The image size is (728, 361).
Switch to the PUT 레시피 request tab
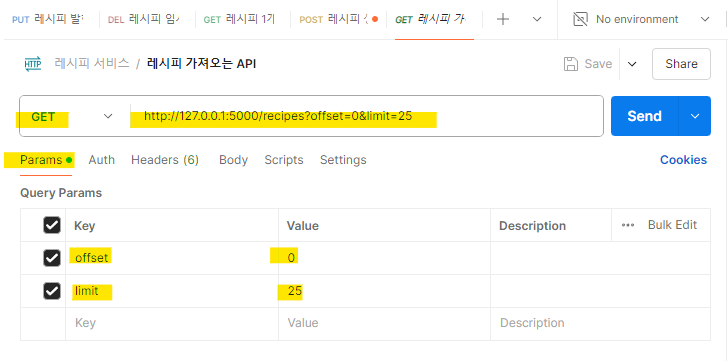(48, 19)
